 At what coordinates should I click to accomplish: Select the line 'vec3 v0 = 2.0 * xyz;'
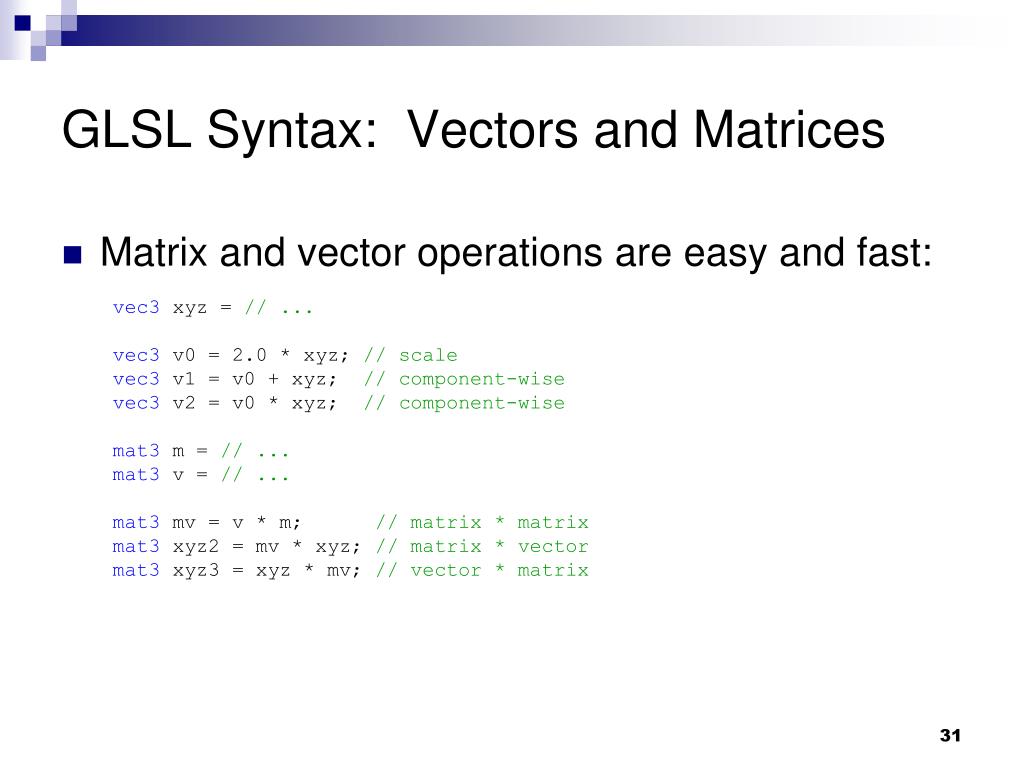(231, 355)
